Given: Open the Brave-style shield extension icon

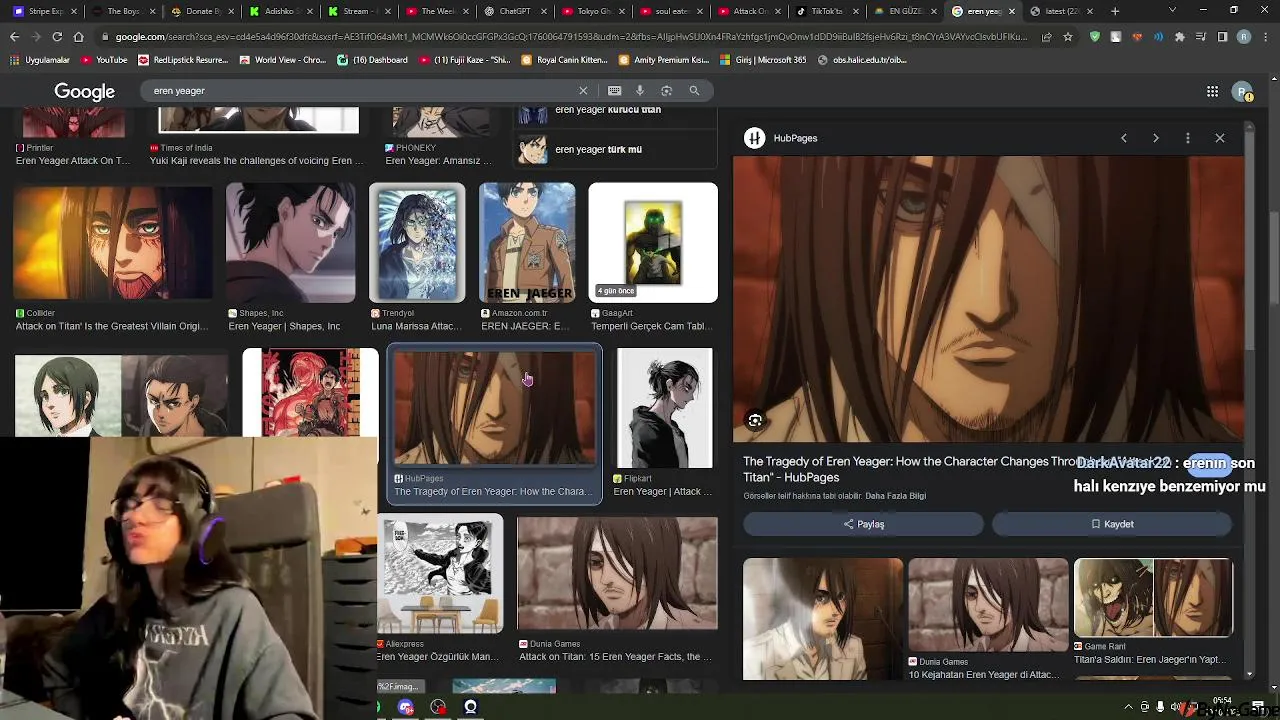Looking at the screenshot, I should click(1095, 37).
